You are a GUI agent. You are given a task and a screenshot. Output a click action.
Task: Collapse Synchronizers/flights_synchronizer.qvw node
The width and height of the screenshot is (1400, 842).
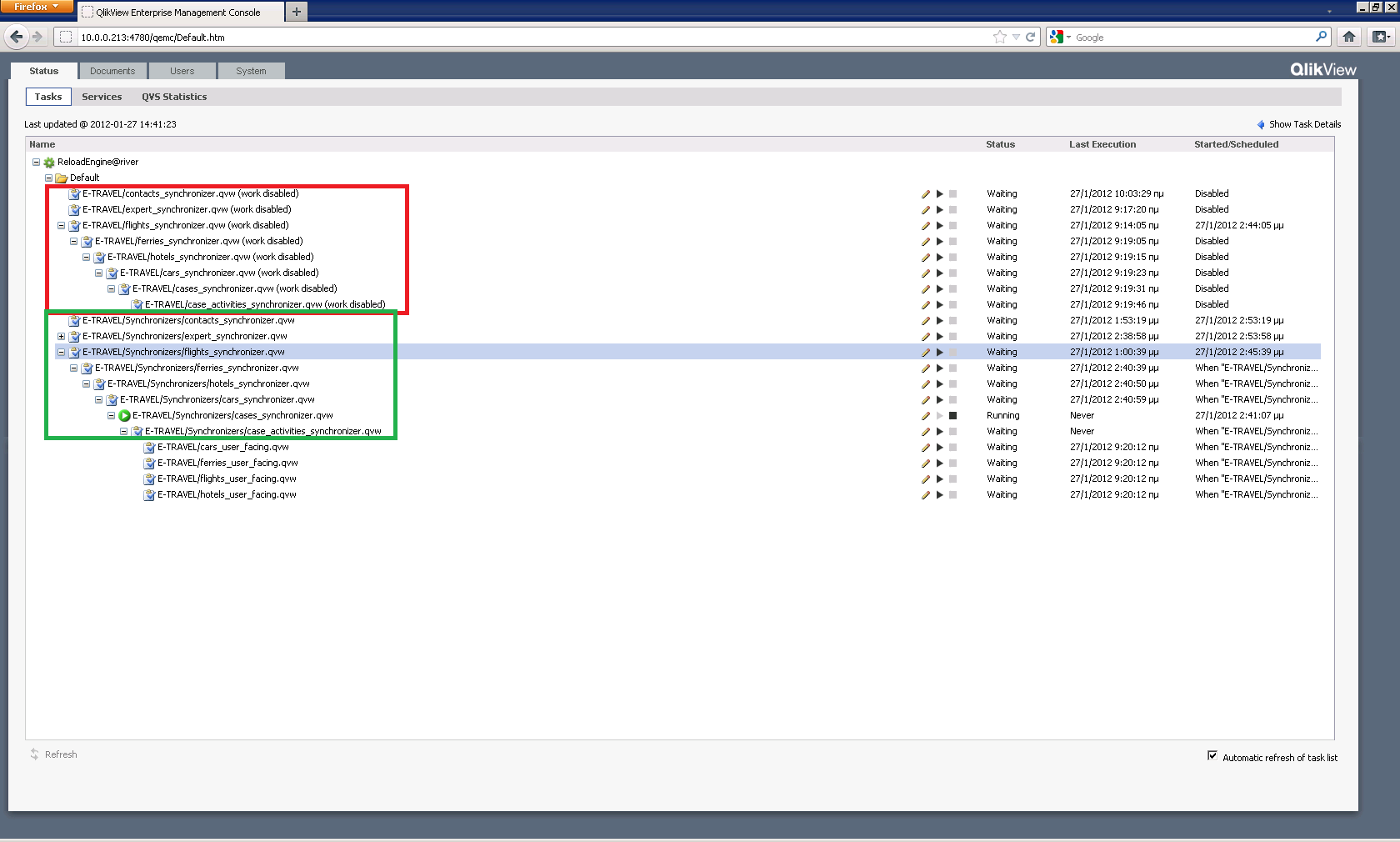[61, 353]
